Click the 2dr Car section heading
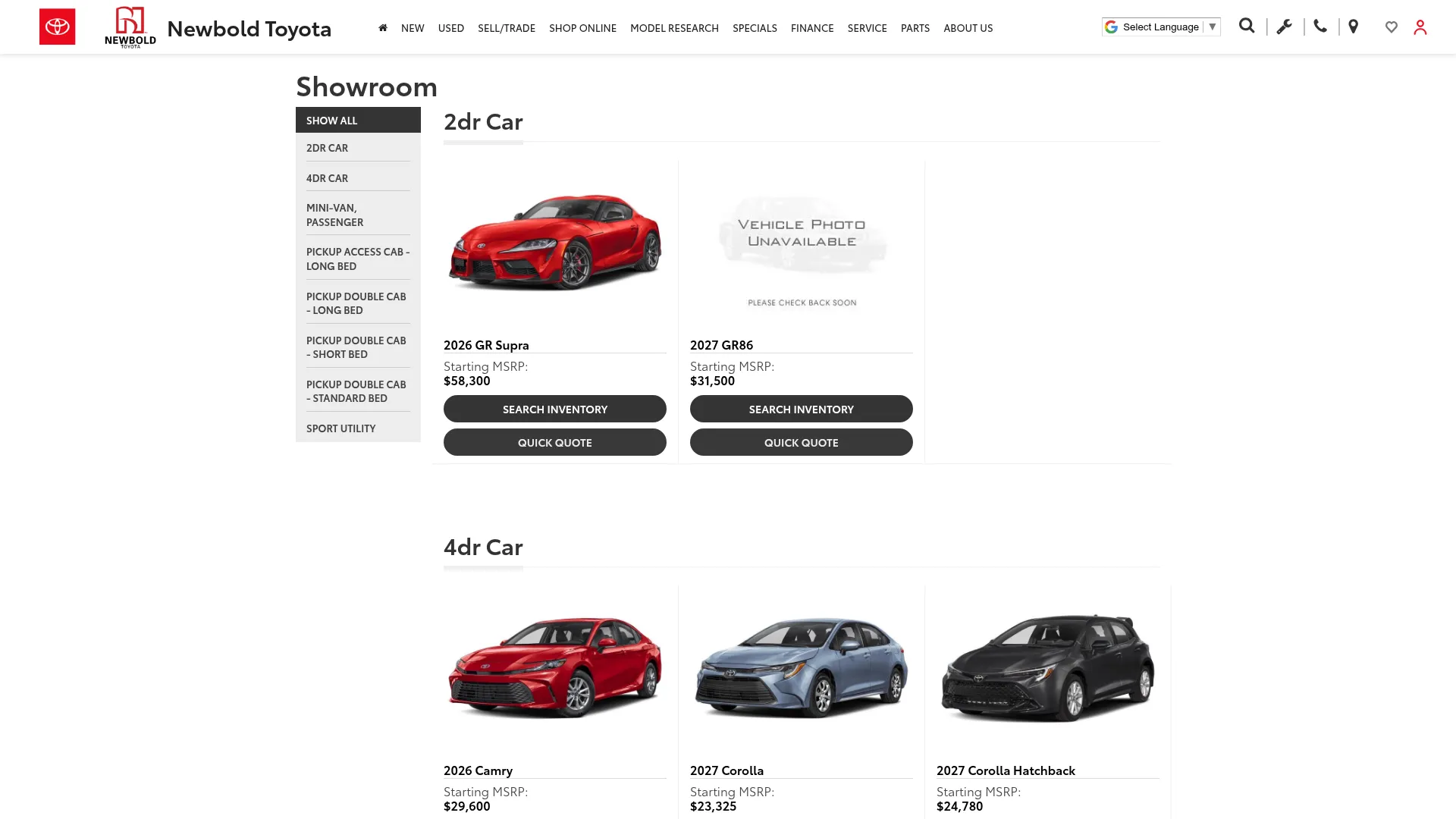 [x=483, y=121]
